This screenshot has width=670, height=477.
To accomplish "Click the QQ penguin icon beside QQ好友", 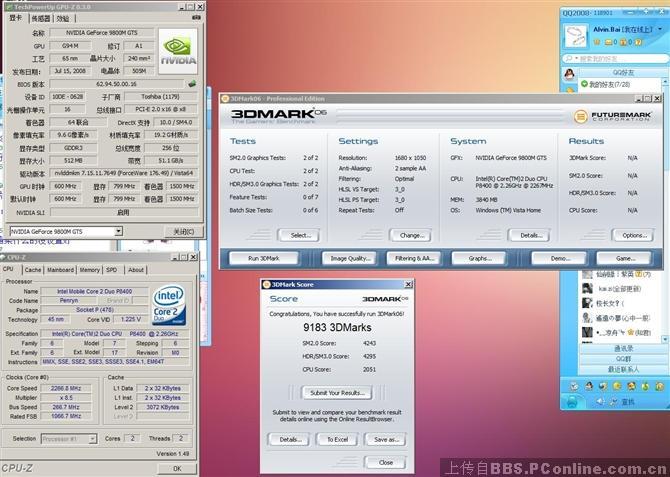I will pos(569,74).
